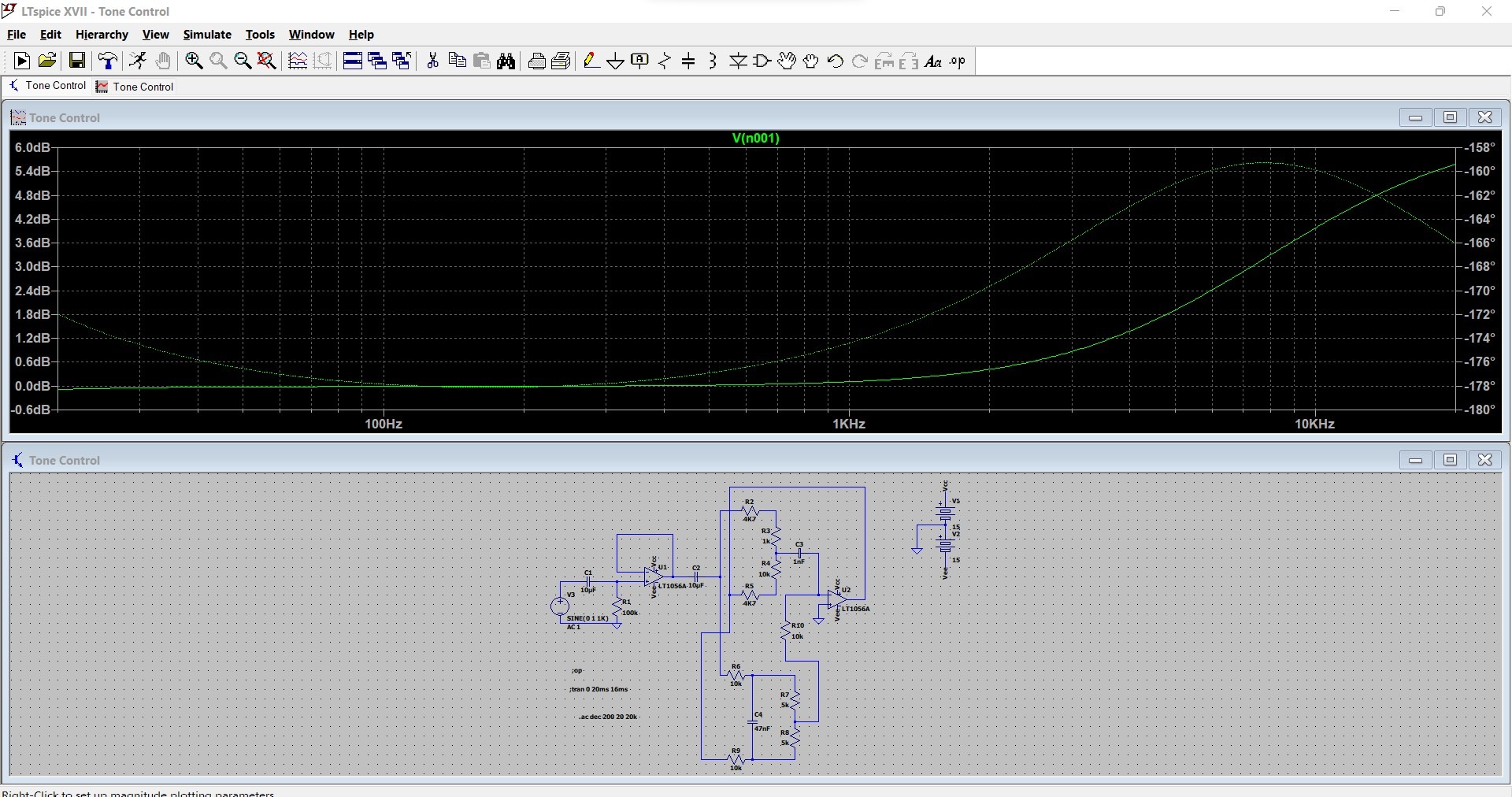Open the Edit menu
The image size is (1512, 797).
point(50,35)
